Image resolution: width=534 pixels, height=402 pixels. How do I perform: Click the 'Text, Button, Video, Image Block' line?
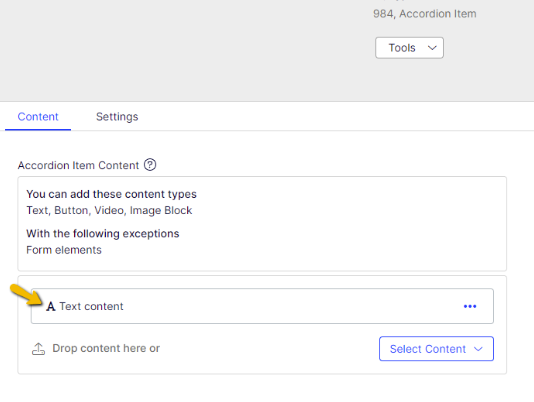[109, 210]
